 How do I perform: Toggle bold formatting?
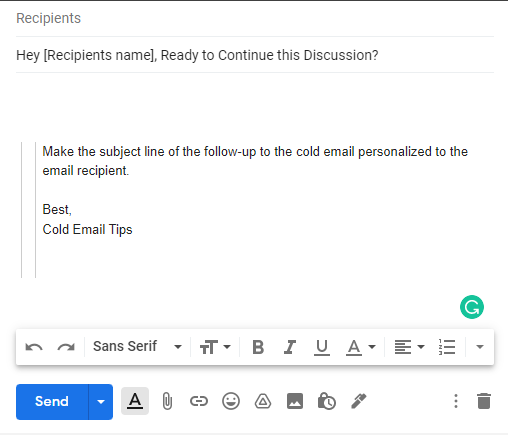(258, 347)
